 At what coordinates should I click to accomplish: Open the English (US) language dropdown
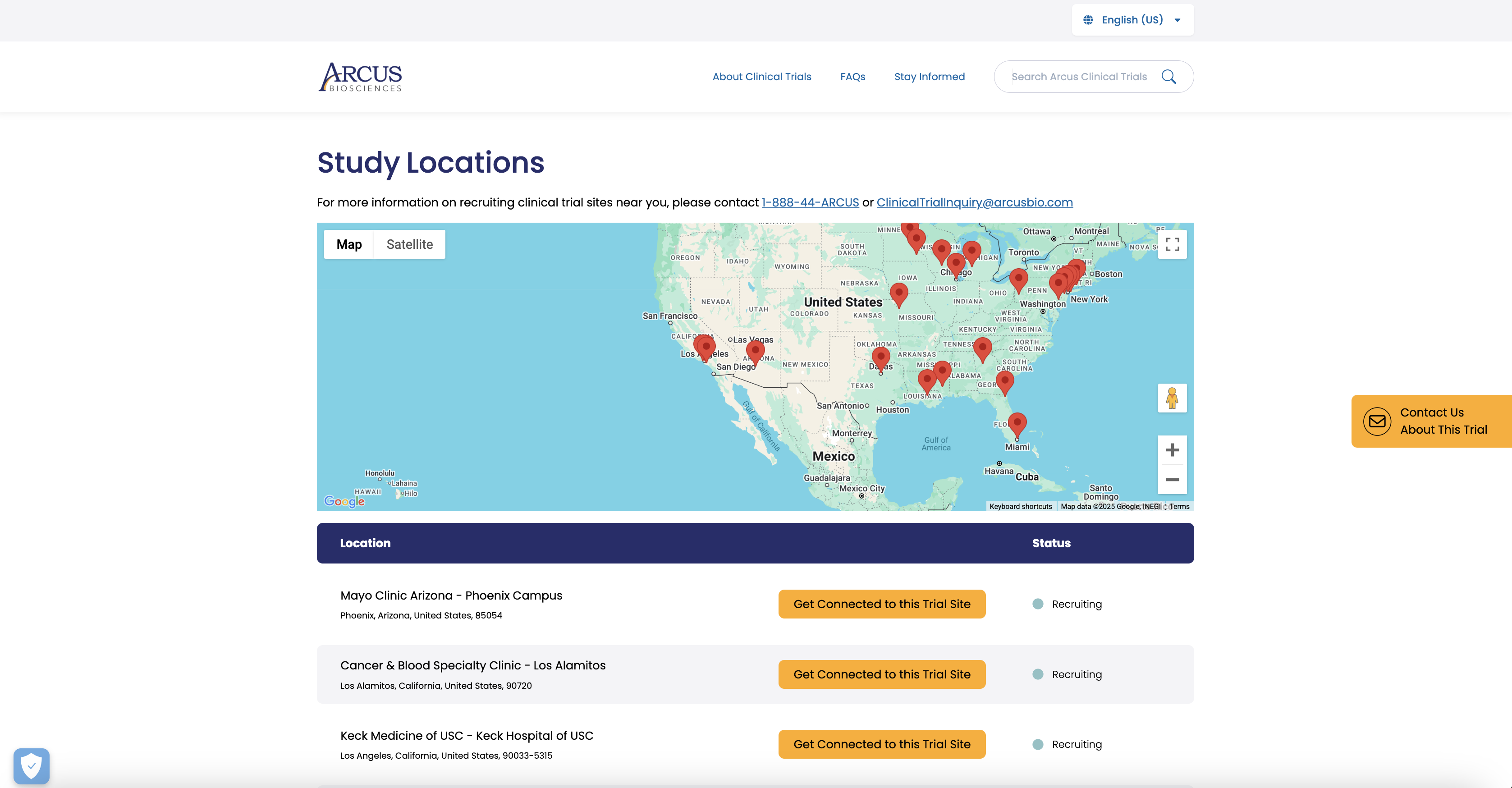1132,20
